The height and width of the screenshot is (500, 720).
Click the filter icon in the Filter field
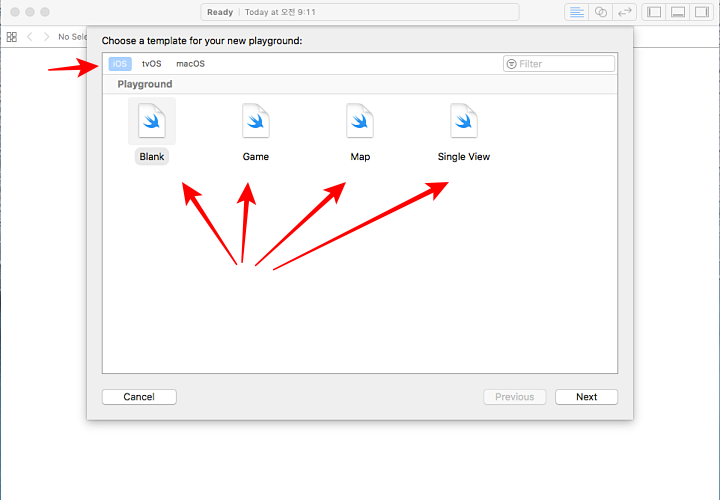coord(512,64)
